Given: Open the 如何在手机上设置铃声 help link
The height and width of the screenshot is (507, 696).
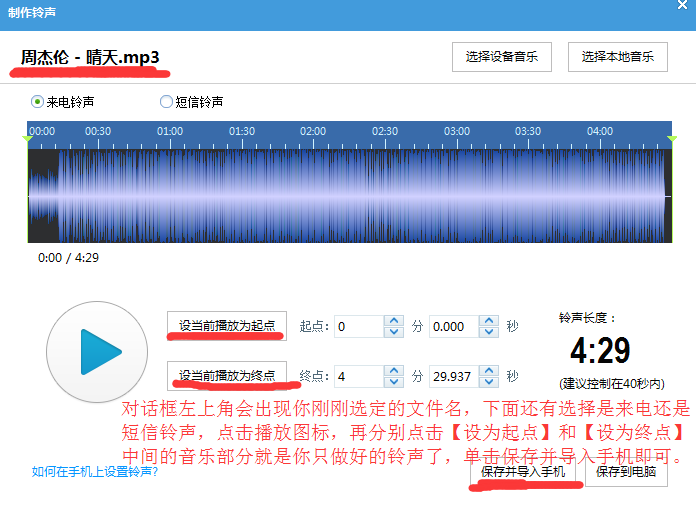Looking at the screenshot, I should click(x=95, y=471).
